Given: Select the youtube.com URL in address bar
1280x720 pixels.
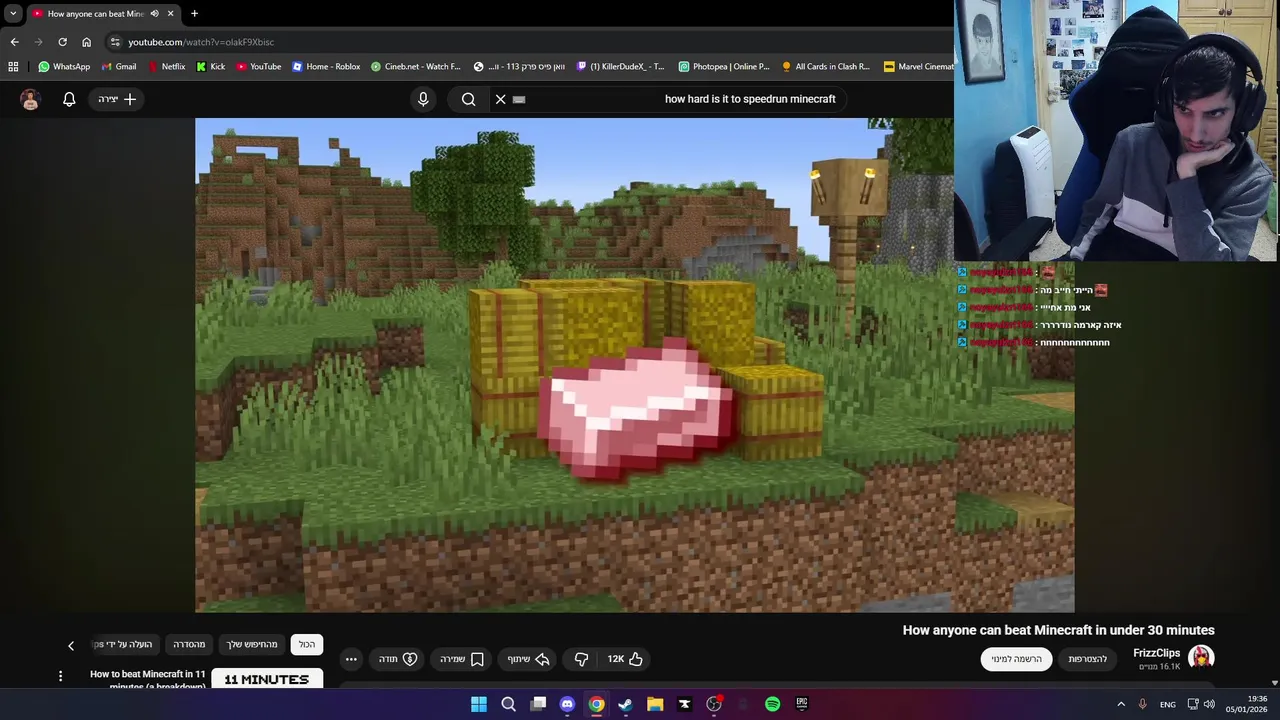Looking at the screenshot, I should 201,42.
